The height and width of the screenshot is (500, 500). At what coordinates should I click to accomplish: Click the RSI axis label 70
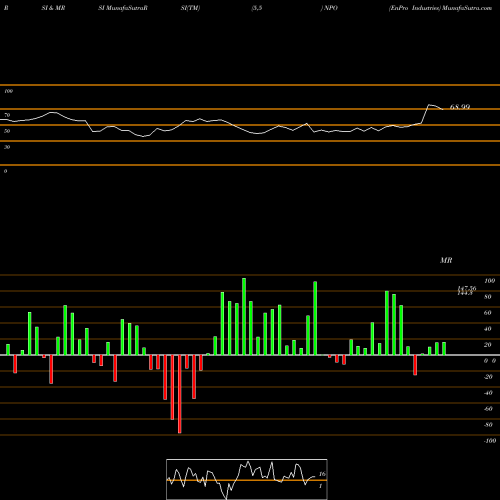pos(7,115)
